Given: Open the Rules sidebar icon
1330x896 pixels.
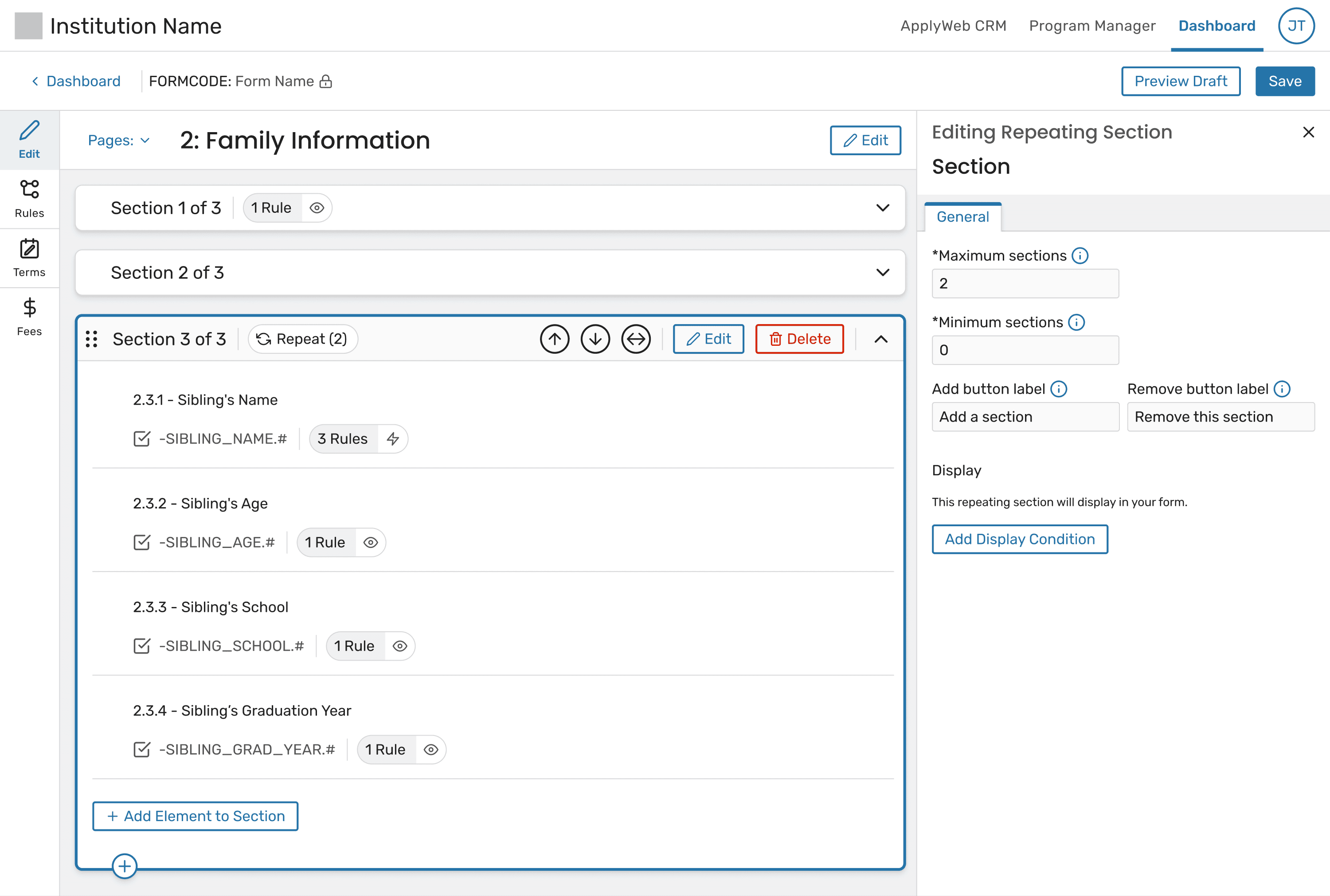Looking at the screenshot, I should click(x=29, y=199).
